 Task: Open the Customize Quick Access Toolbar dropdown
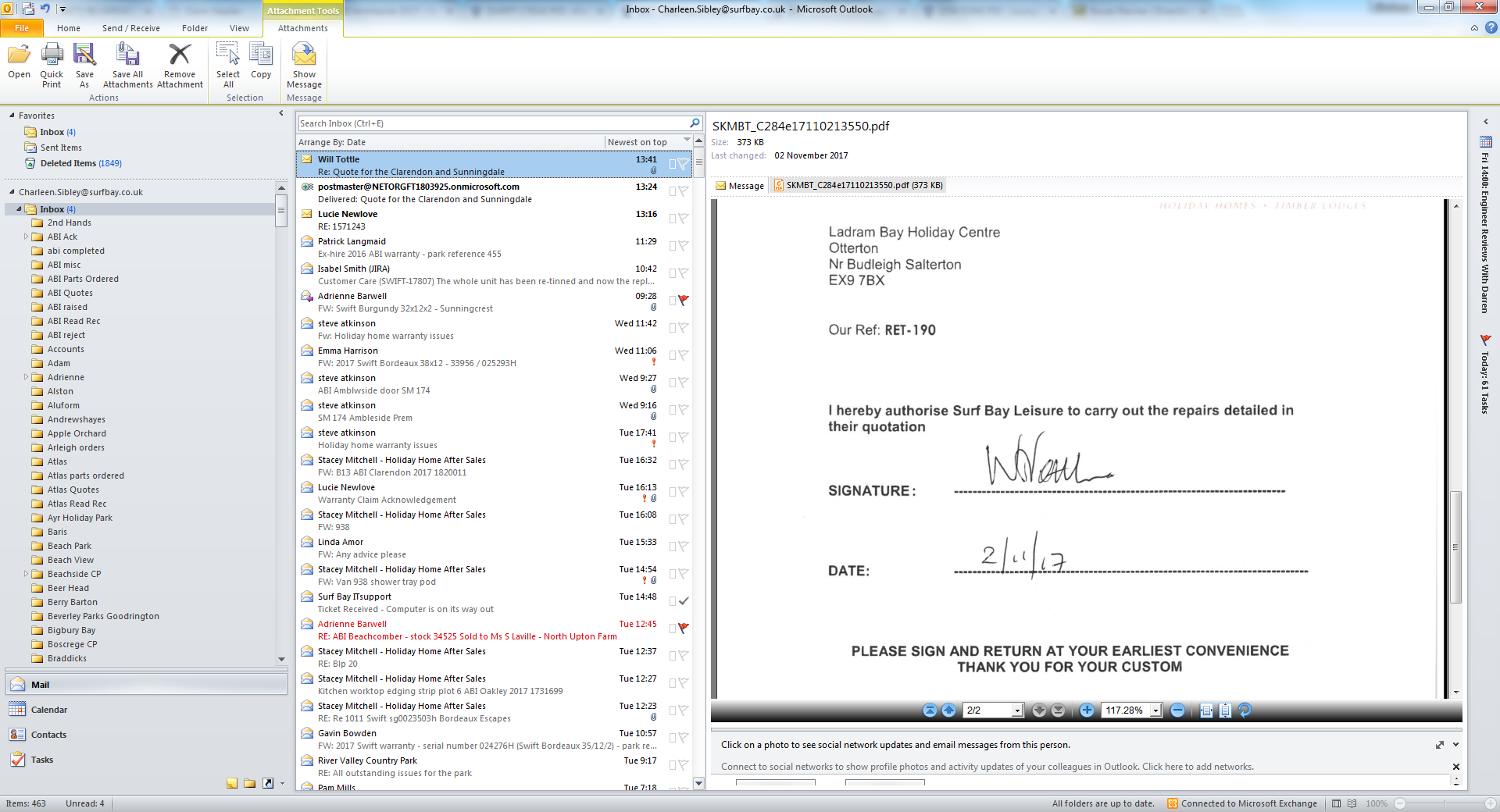coord(62,9)
